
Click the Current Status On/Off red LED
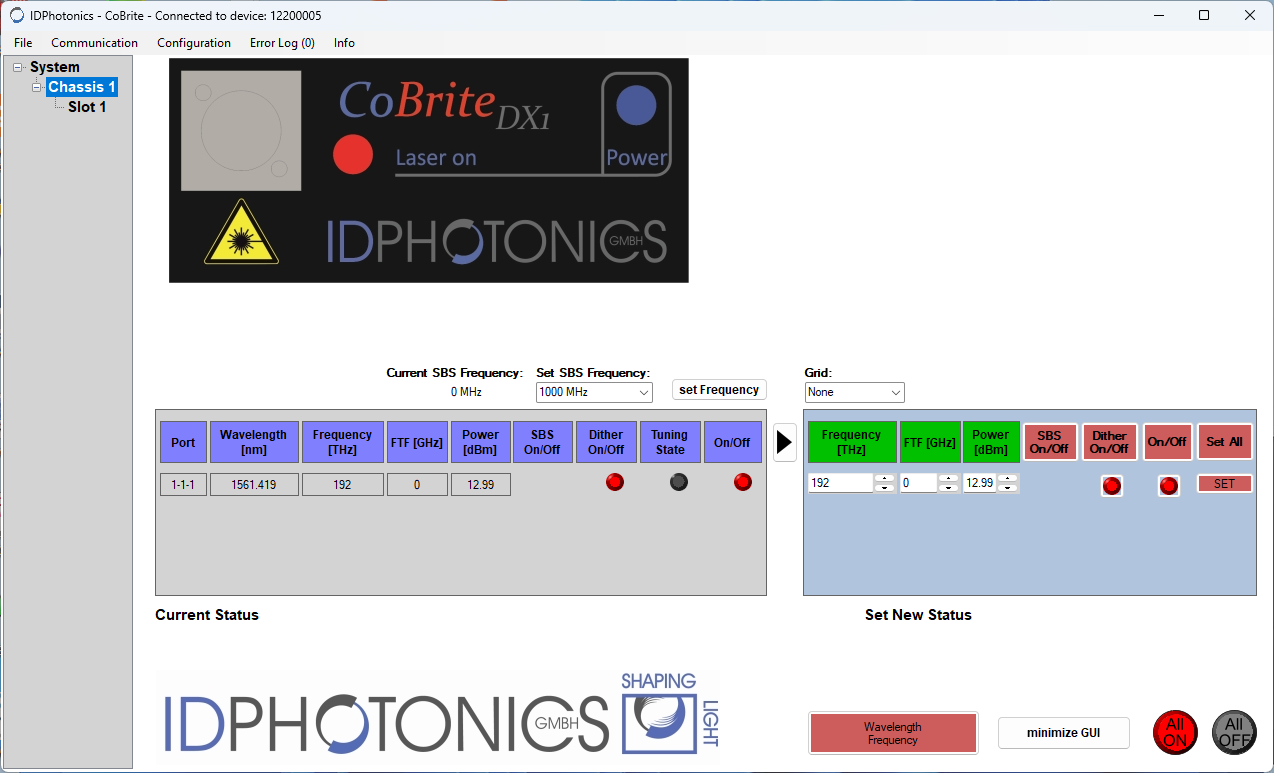tap(742, 482)
